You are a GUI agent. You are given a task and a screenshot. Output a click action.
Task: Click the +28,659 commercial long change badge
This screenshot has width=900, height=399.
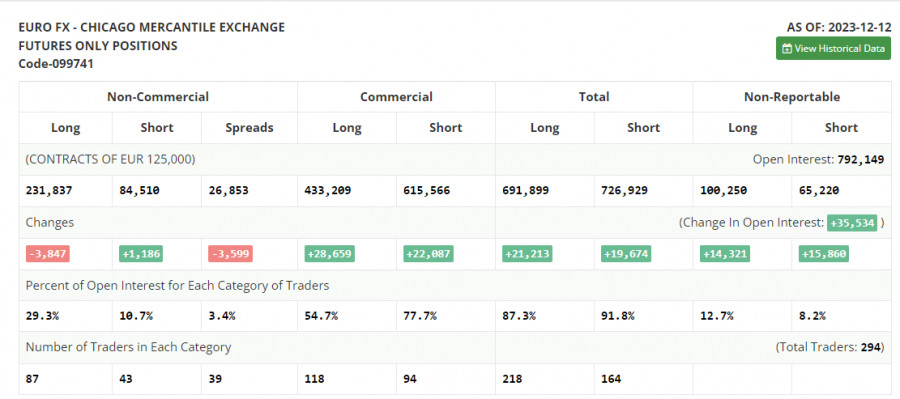(x=329, y=254)
